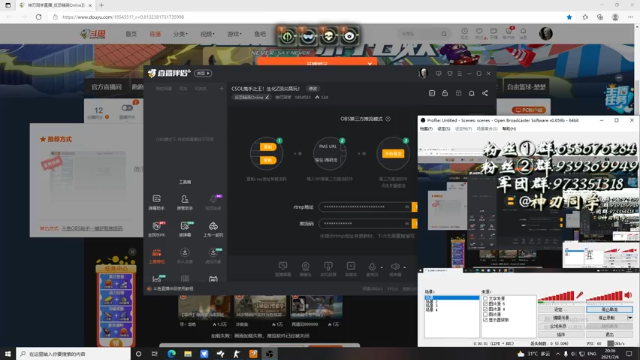Toggle 图片源 4 source checkbox in OBS

click(x=485, y=309)
